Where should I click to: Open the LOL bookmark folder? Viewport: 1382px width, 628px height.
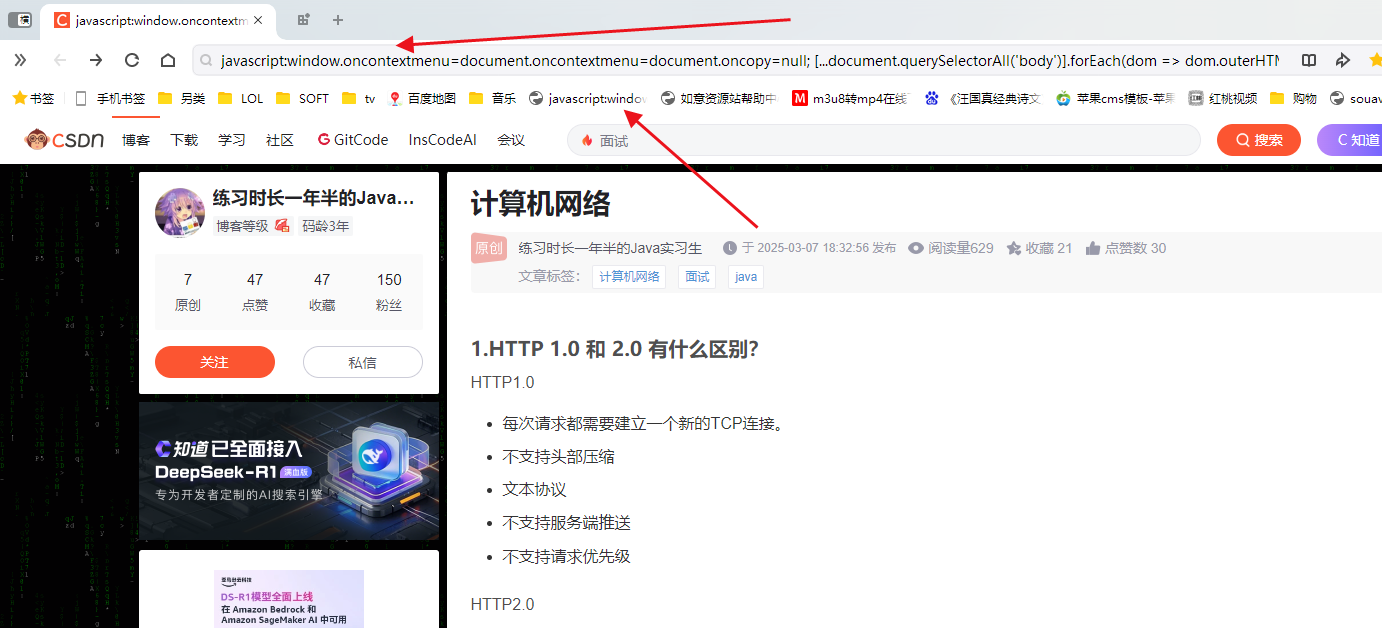[x=241, y=98]
